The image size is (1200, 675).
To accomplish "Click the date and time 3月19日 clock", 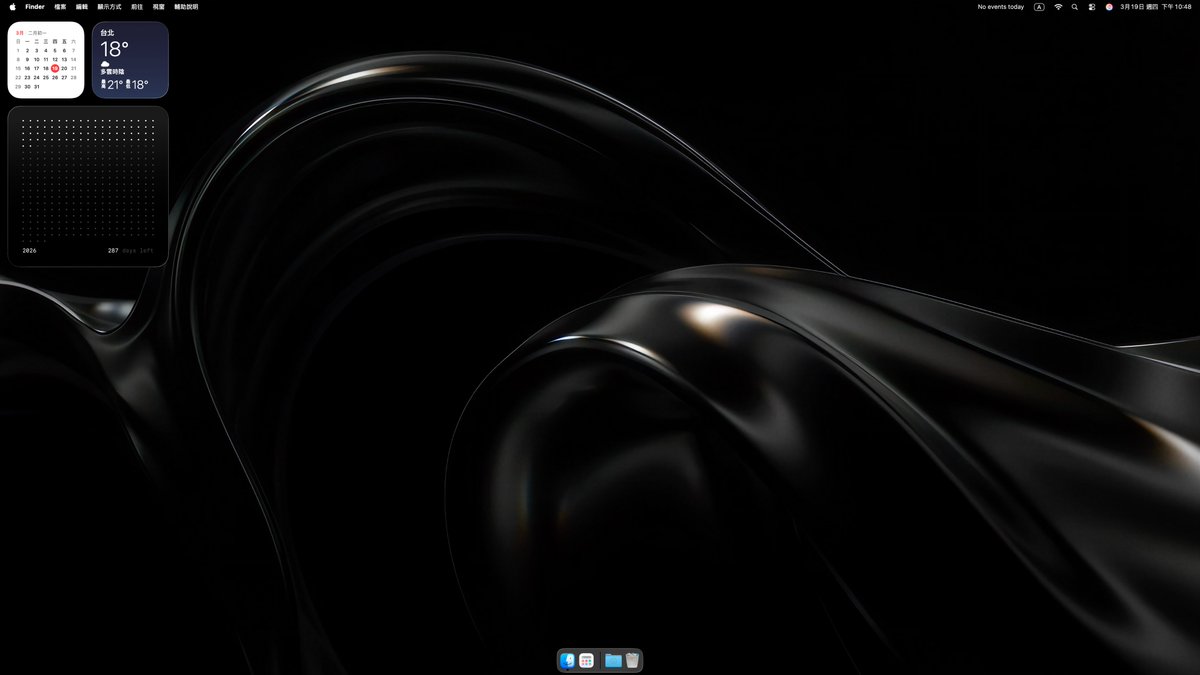I will point(1156,6).
